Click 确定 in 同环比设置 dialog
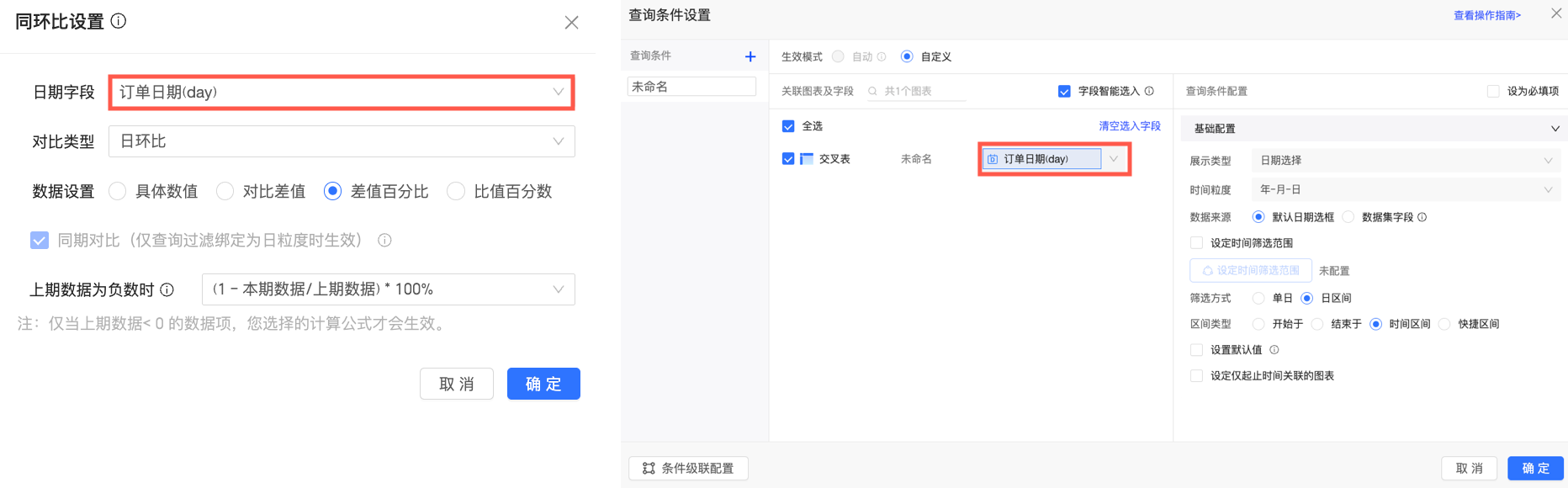The image size is (1568, 488). [x=543, y=384]
